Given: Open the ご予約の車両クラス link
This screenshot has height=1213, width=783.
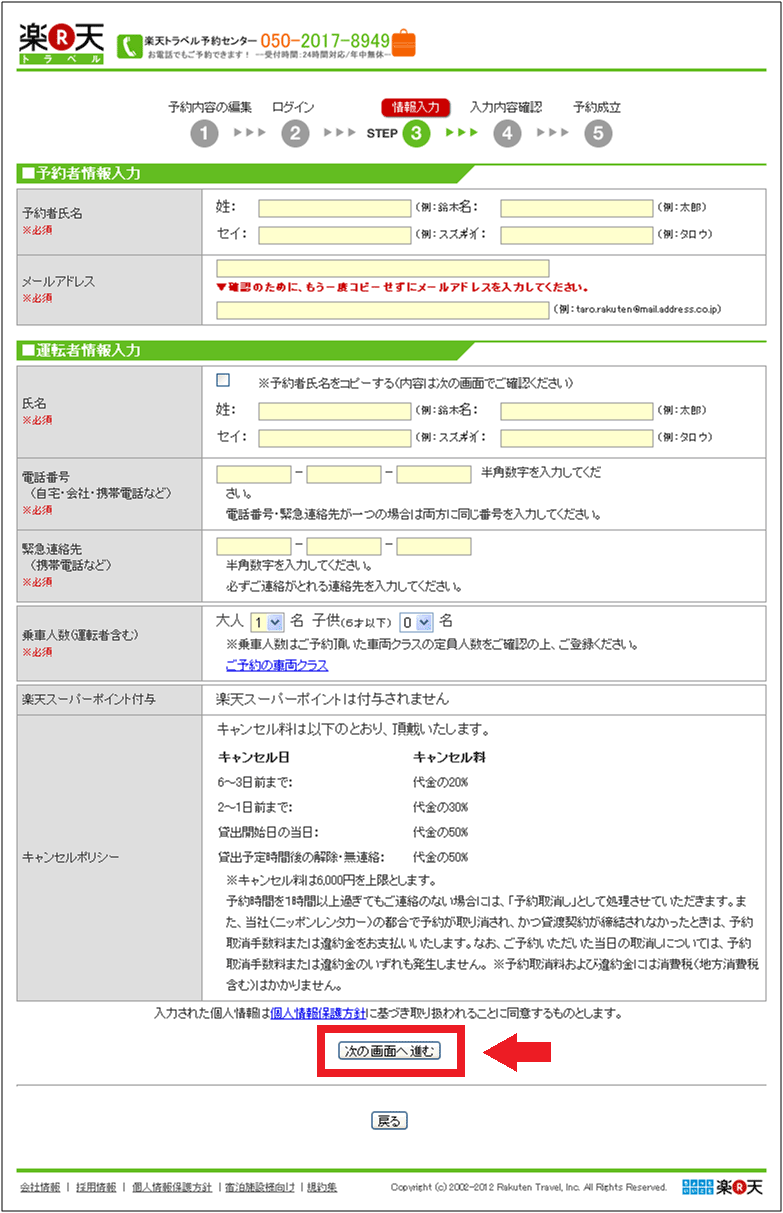Looking at the screenshot, I should coord(277,665).
